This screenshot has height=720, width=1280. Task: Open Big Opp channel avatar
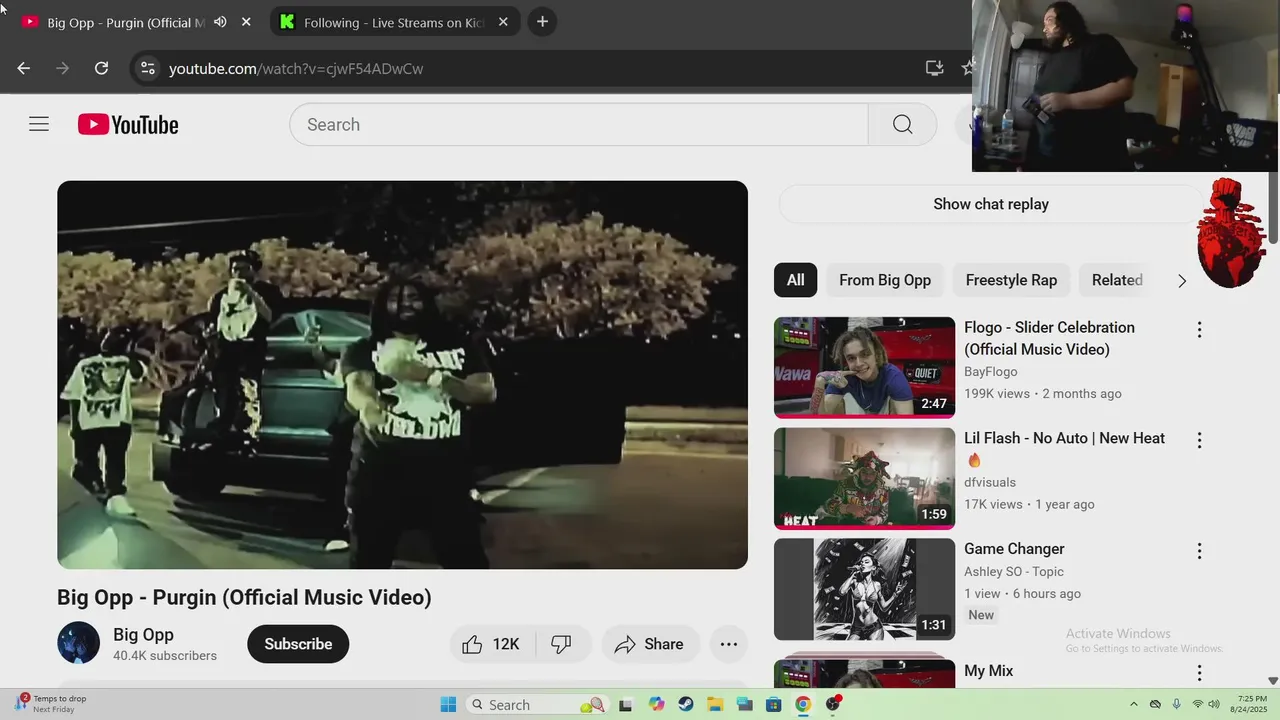[78, 643]
